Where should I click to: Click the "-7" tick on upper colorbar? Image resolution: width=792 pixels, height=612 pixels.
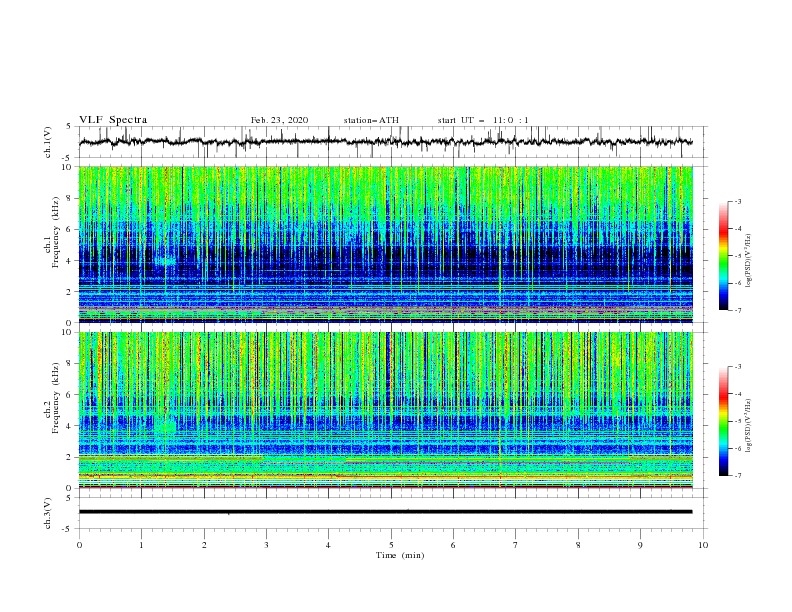[x=737, y=310]
